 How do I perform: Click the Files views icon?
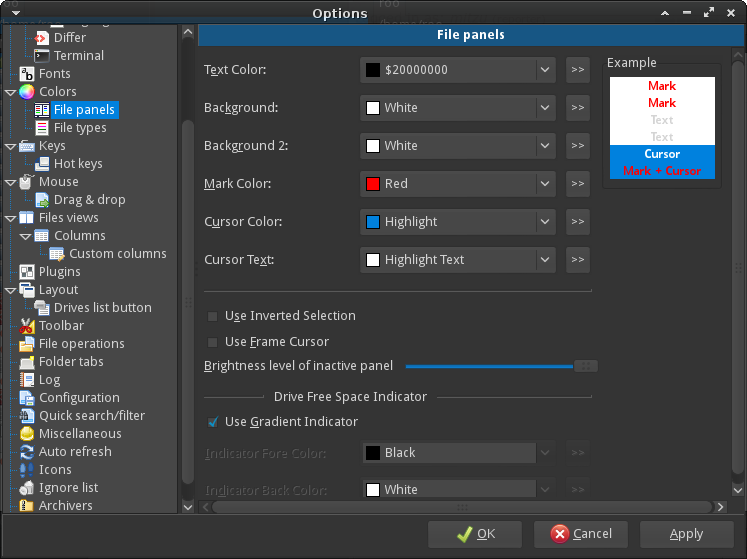coord(27,218)
